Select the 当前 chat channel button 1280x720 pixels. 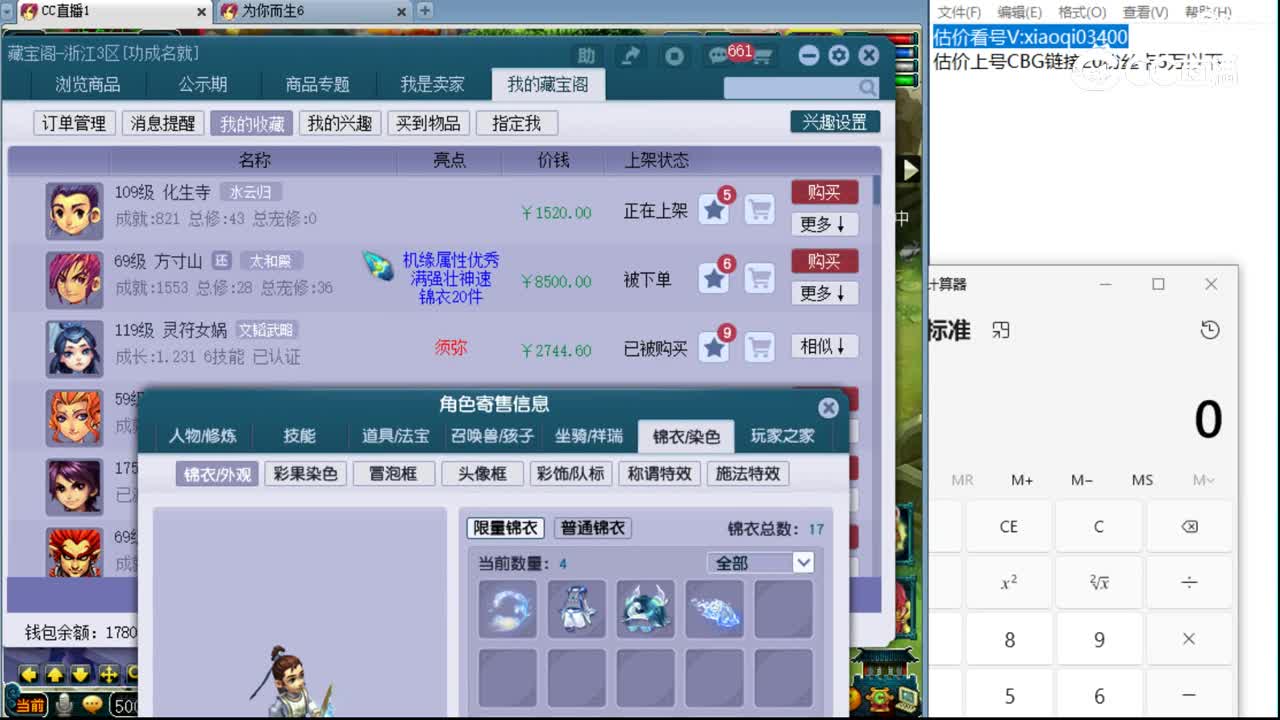point(31,705)
